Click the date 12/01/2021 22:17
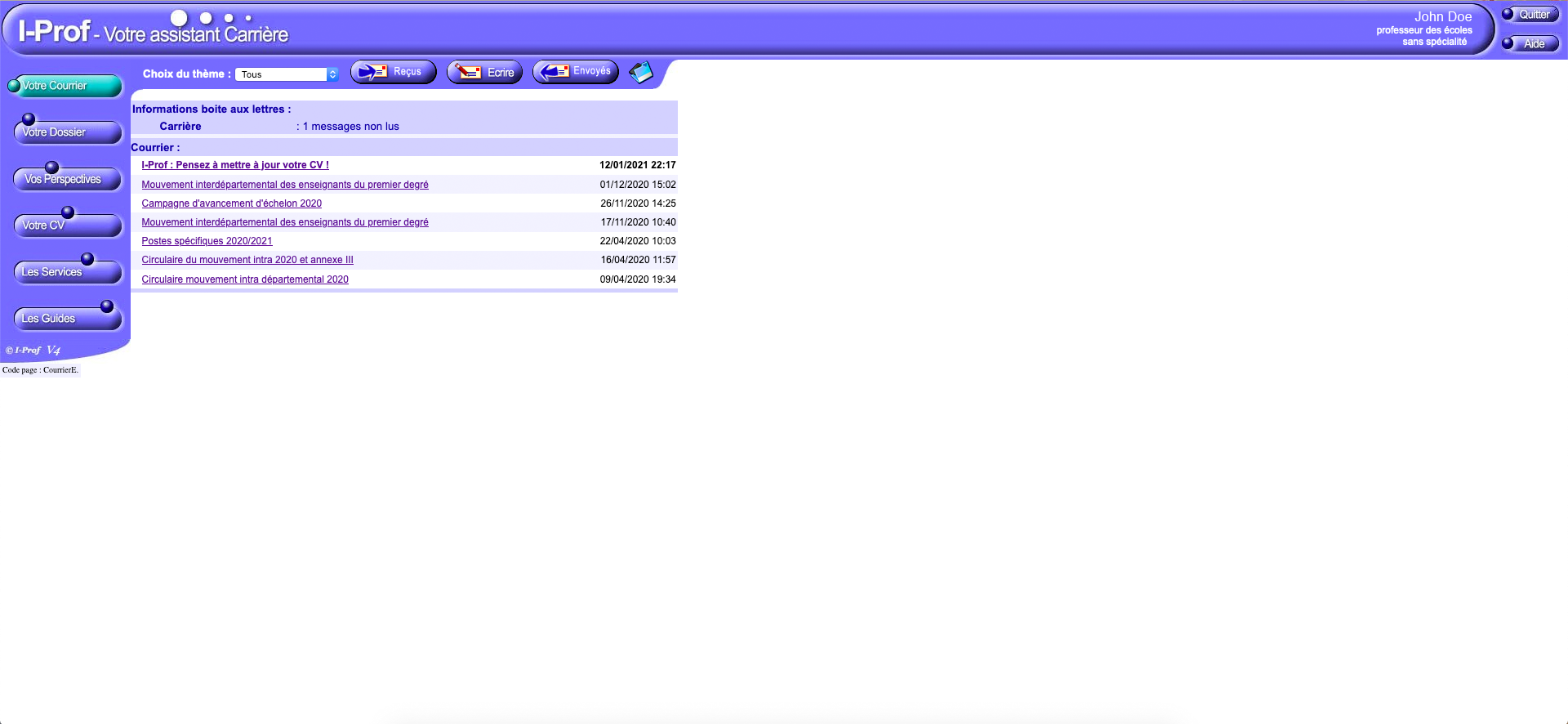1568x724 pixels. 638,165
